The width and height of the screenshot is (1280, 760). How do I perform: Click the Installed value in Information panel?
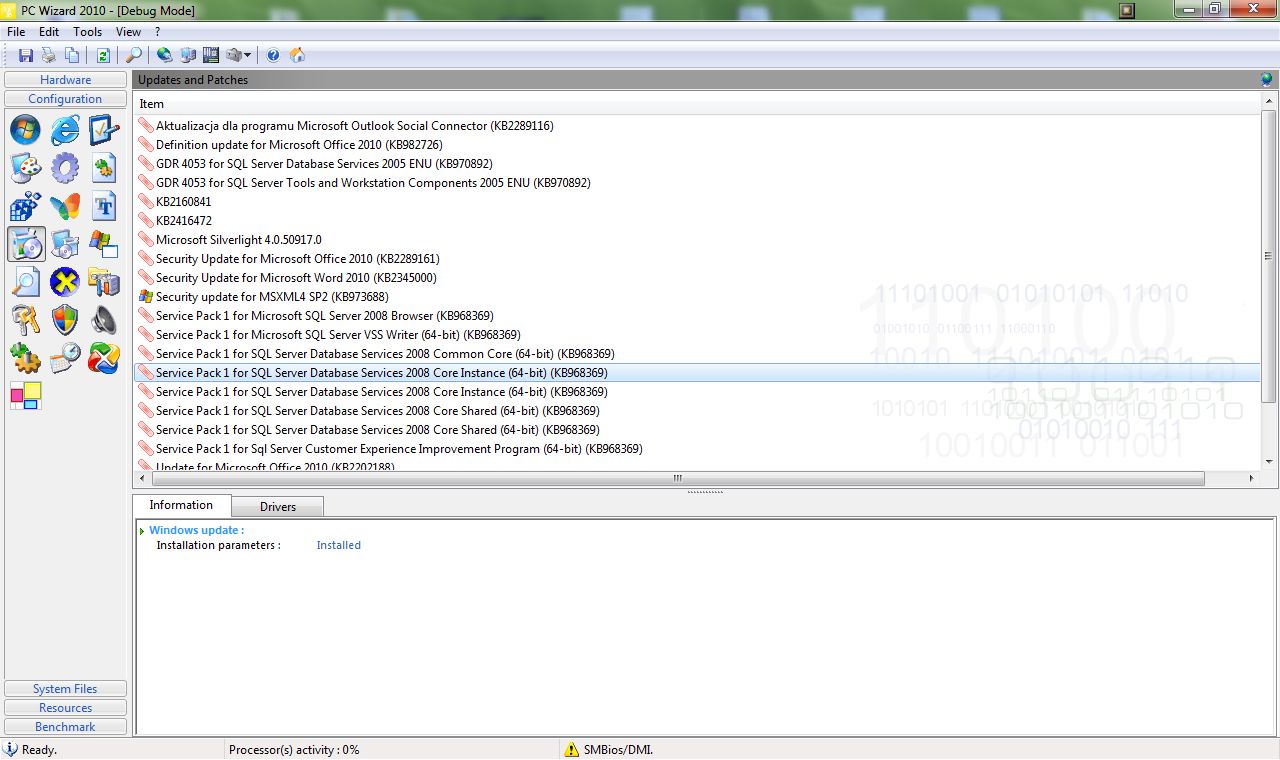point(339,546)
